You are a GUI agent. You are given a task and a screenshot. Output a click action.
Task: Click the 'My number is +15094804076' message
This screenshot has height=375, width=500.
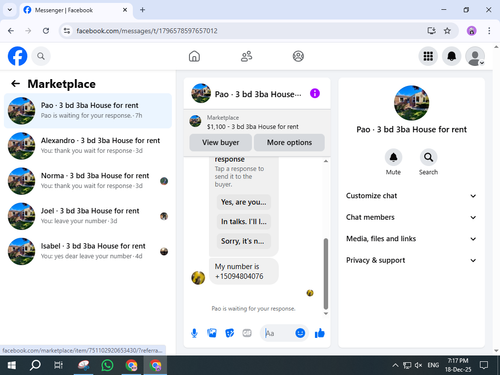point(244,271)
